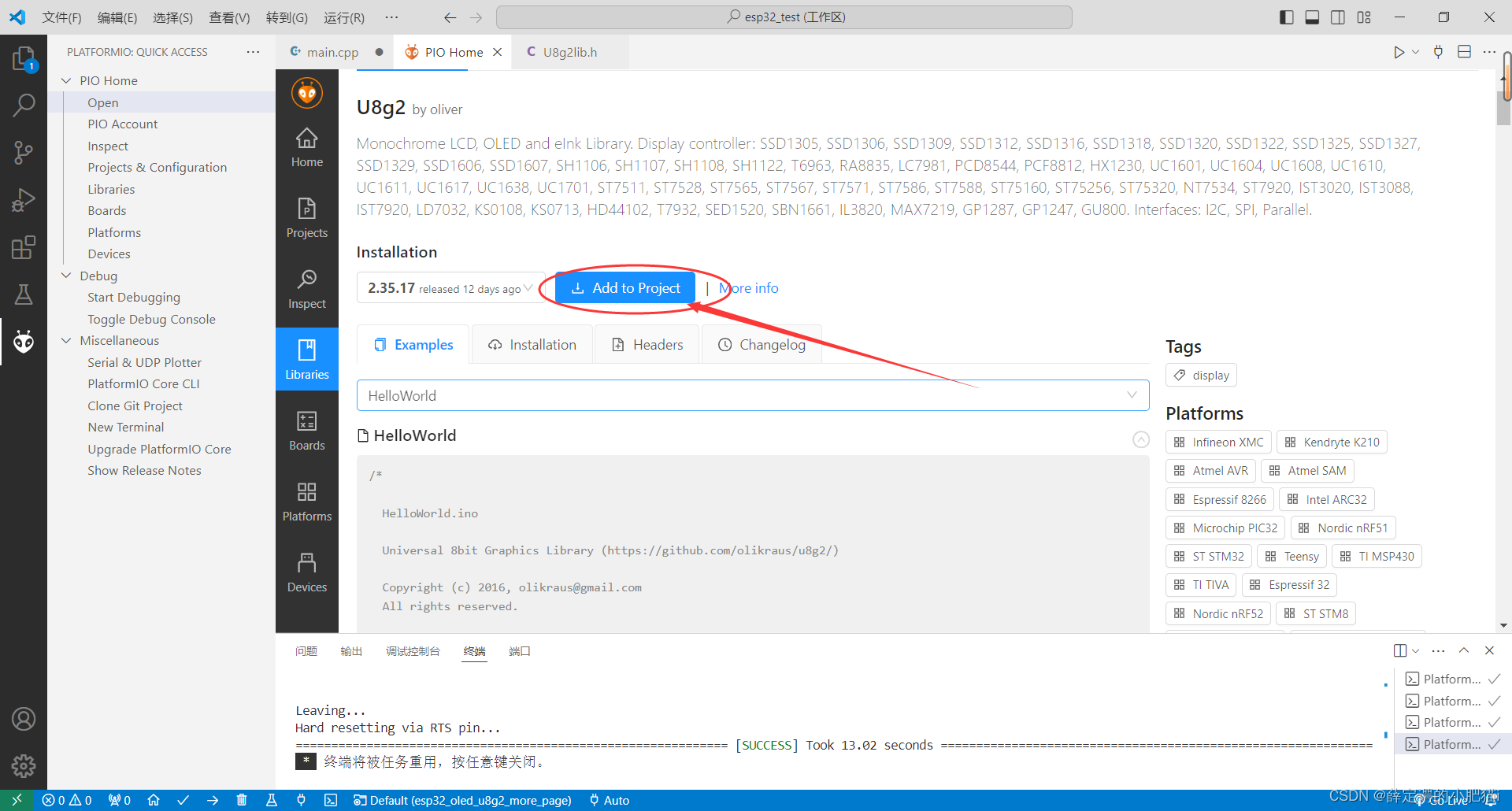This screenshot has width=1512, height=811.
Task: Click the split editor icon in the editor toolbar
Action: coord(1464,52)
